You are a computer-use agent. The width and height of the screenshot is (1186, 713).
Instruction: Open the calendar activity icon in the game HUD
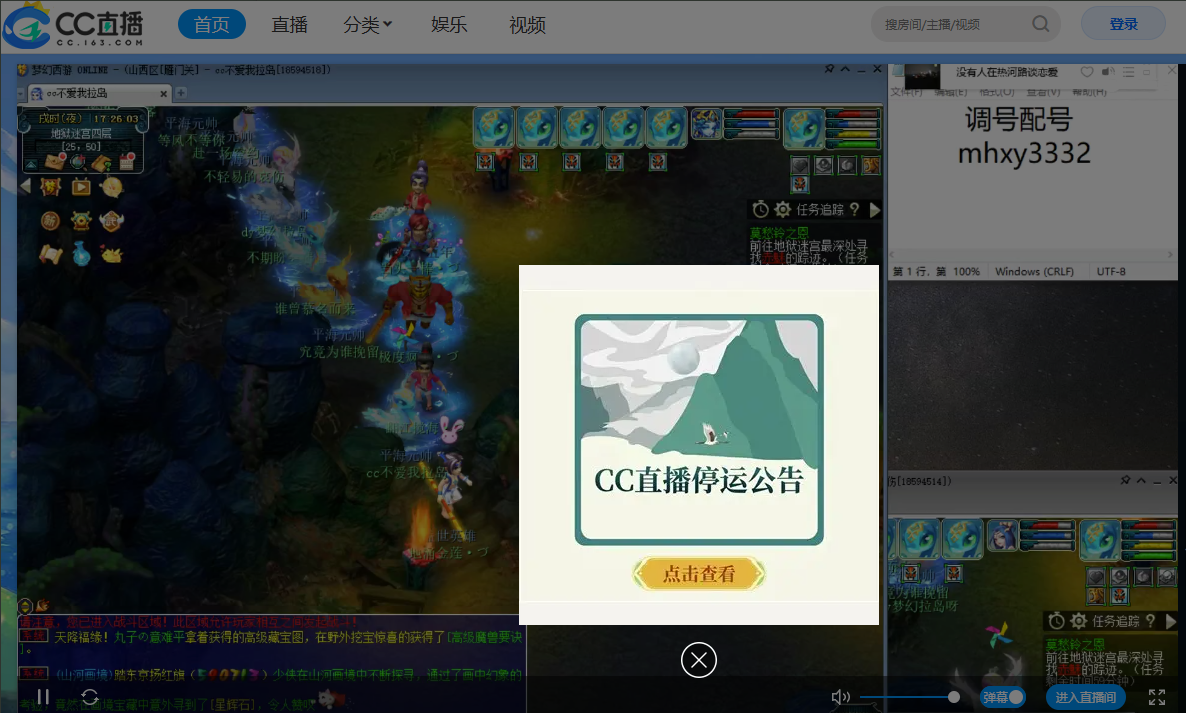126,161
